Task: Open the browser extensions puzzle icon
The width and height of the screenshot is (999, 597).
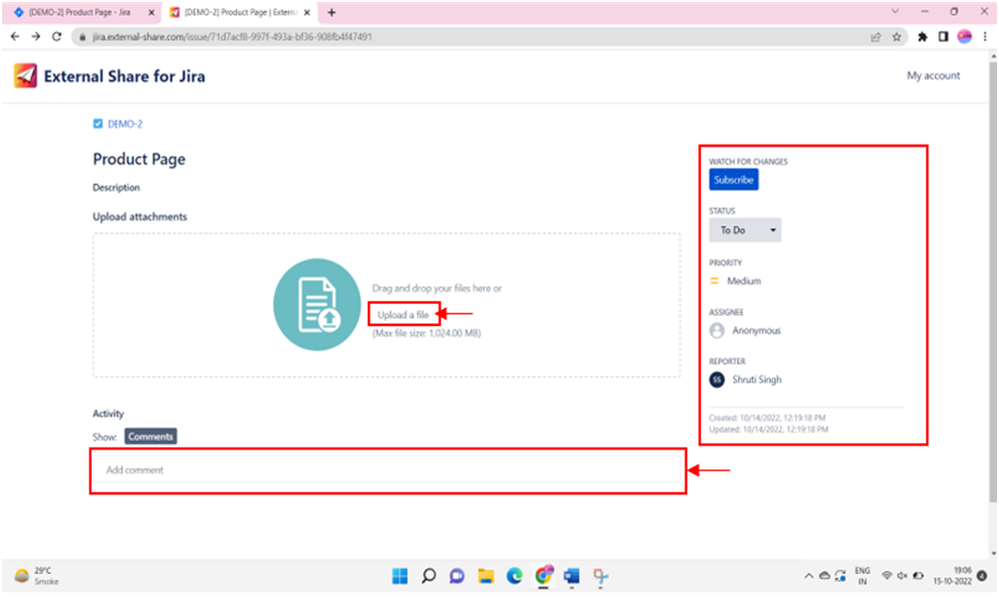Action: (922, 37)
